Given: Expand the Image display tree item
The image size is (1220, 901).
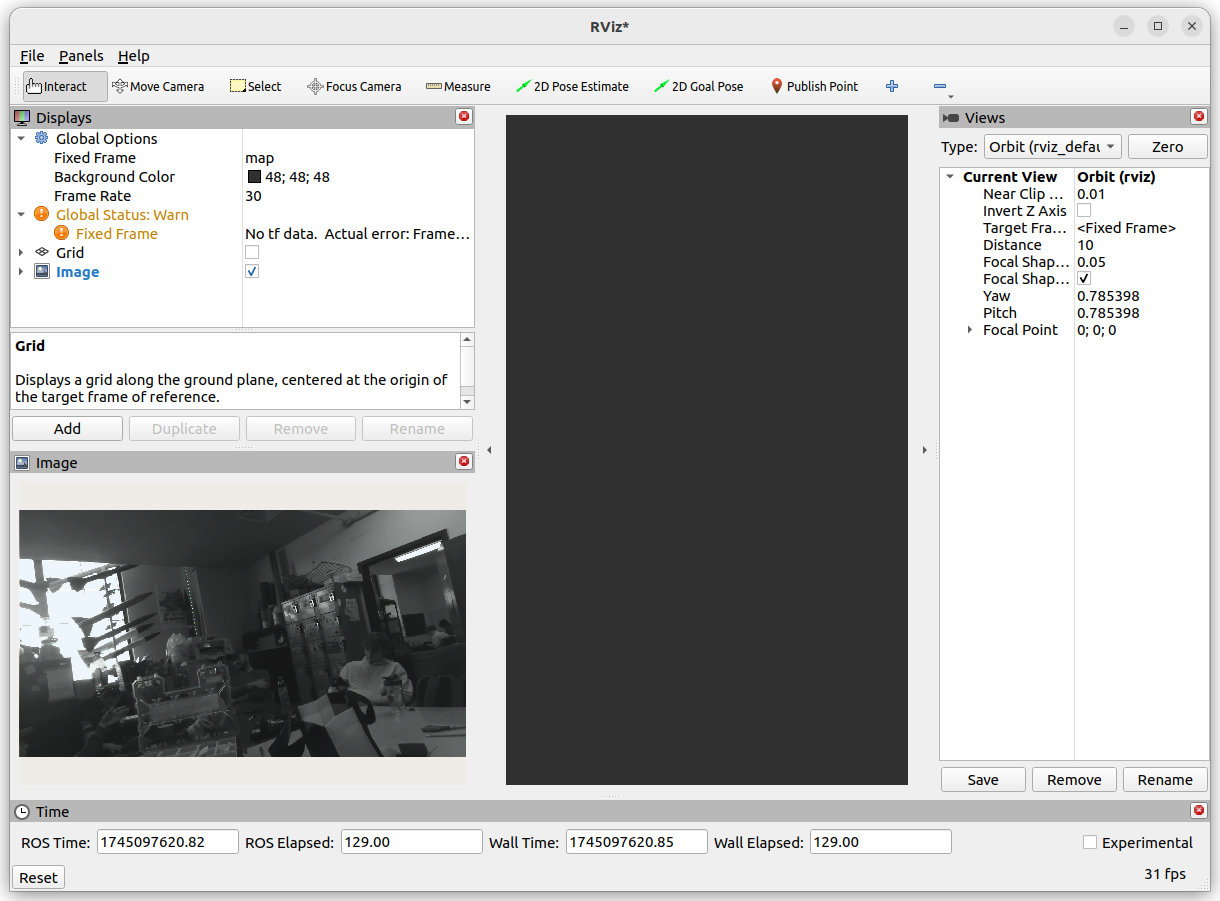Looking at the screenshot, I should (21, 272).
